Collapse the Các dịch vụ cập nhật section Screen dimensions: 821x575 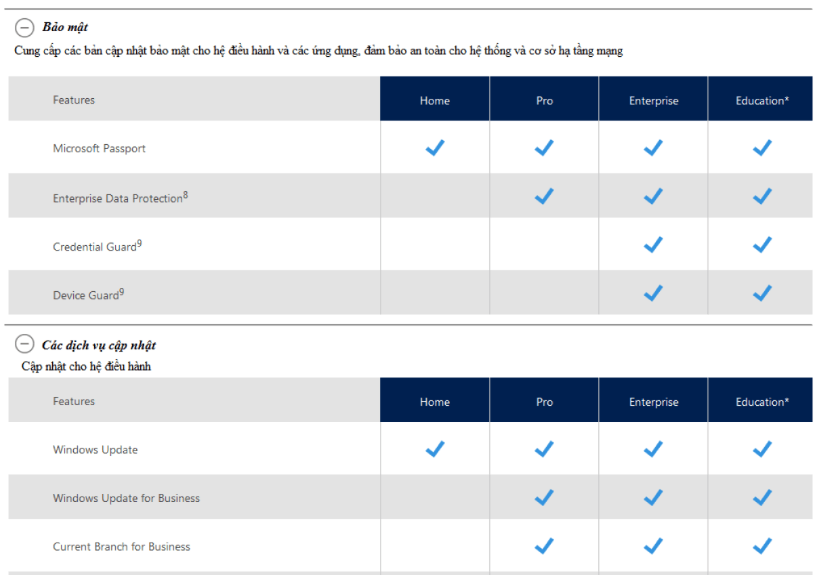coord(25,344)
